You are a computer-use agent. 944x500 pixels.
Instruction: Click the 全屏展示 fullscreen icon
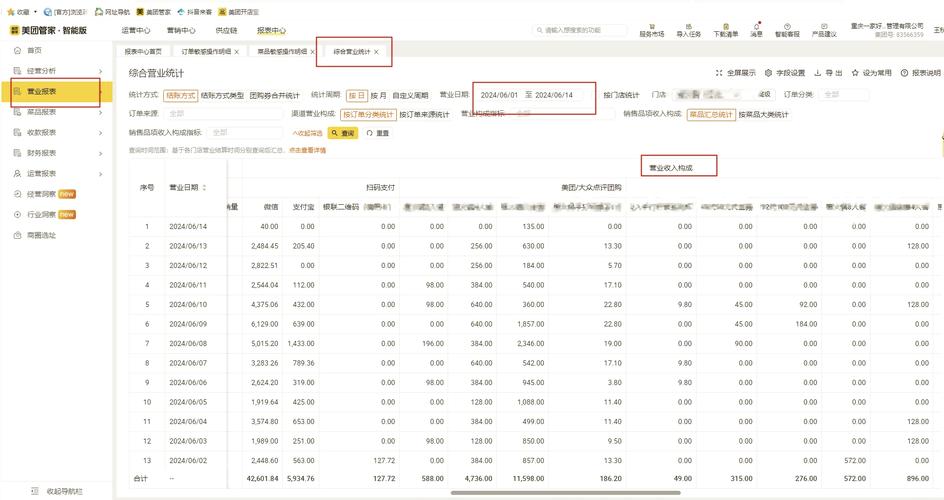pos(719,73)
